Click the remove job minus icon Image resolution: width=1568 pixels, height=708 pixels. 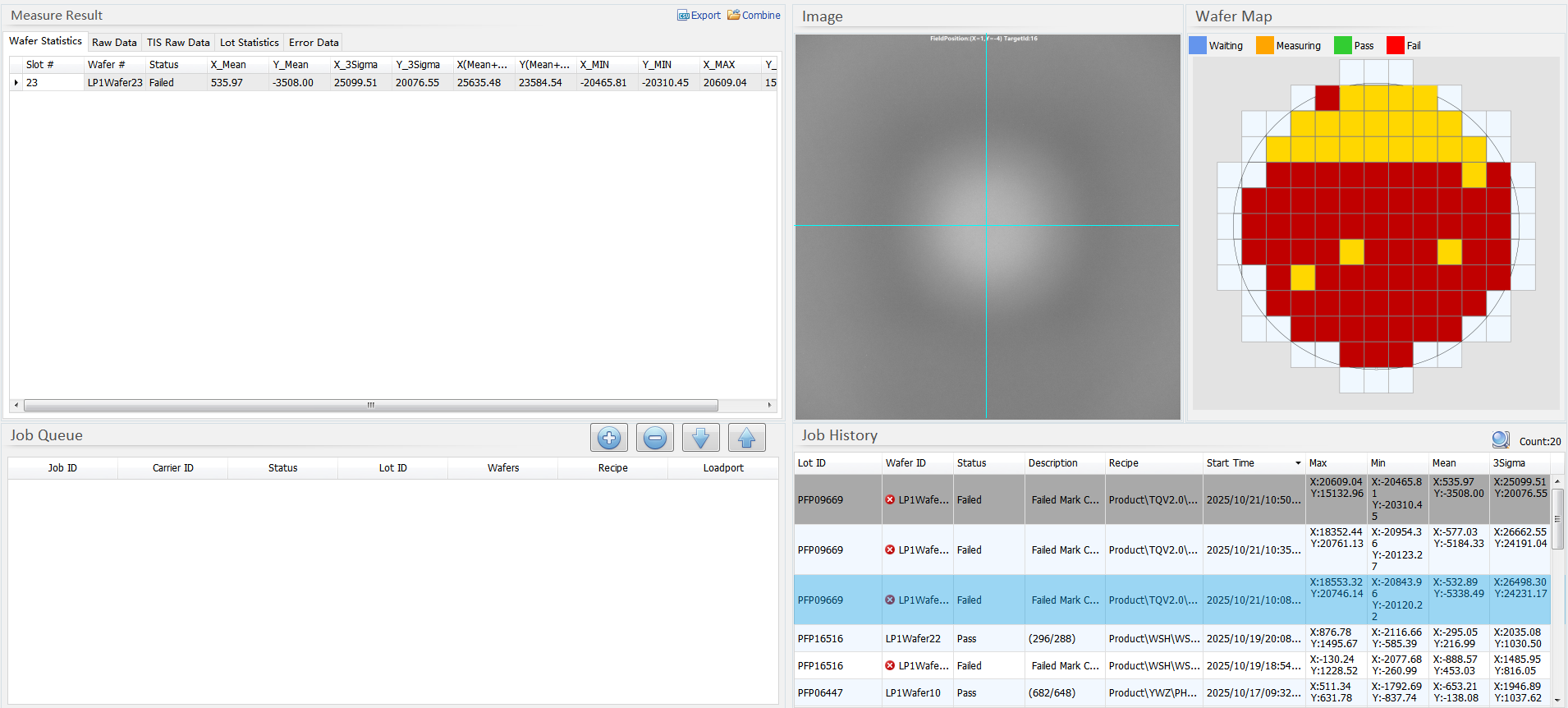(654, 438)
